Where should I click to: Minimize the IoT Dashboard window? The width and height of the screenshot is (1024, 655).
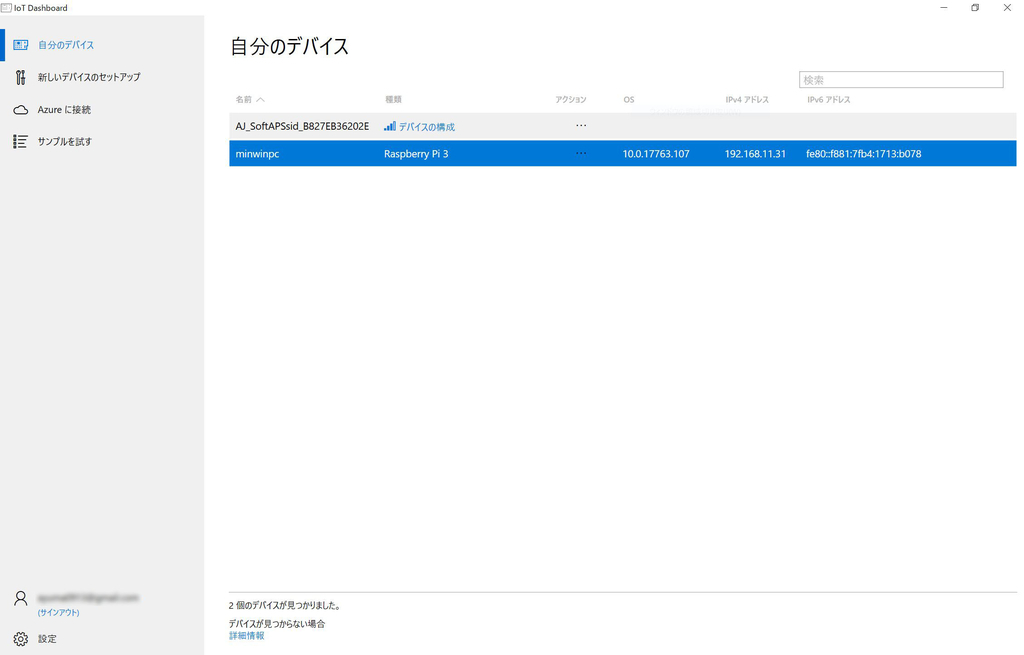click(x=944, y=8)
